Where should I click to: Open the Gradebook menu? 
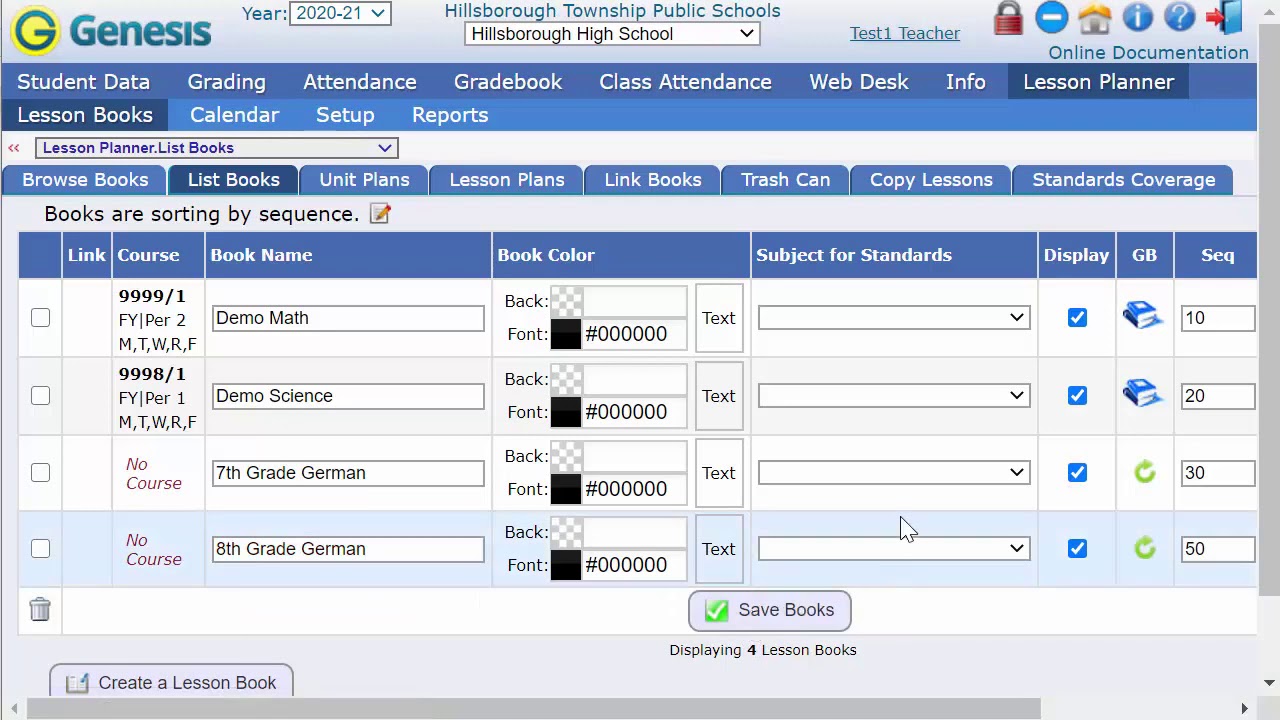coord(508,82)
